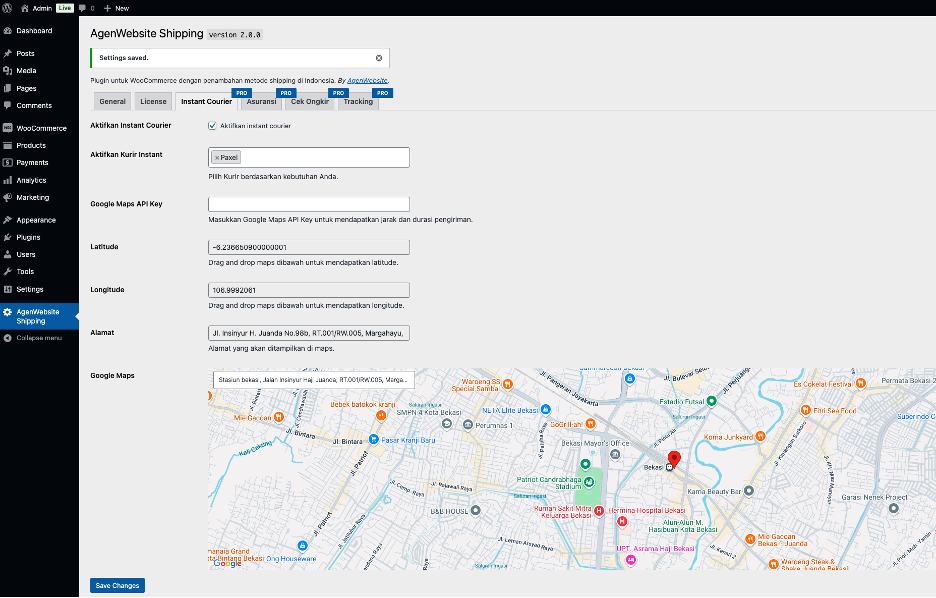
Task: Click the Pages icon in sidebar
Action: pyautogui.click(x=7, y=88)
